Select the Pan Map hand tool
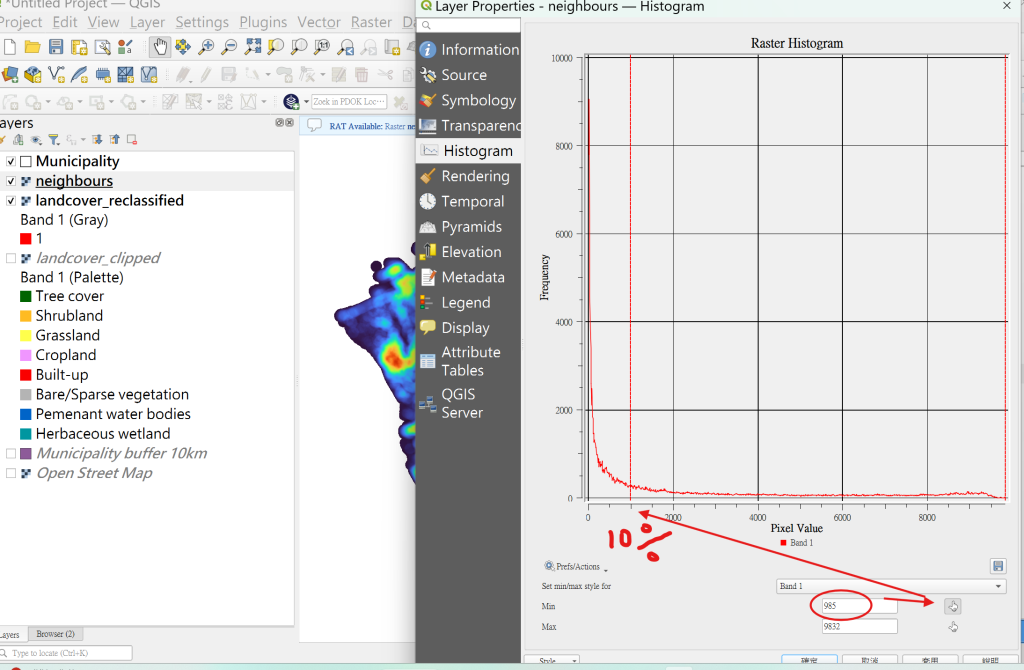Viewport: 1024px width, 670px height. [160, 47]
